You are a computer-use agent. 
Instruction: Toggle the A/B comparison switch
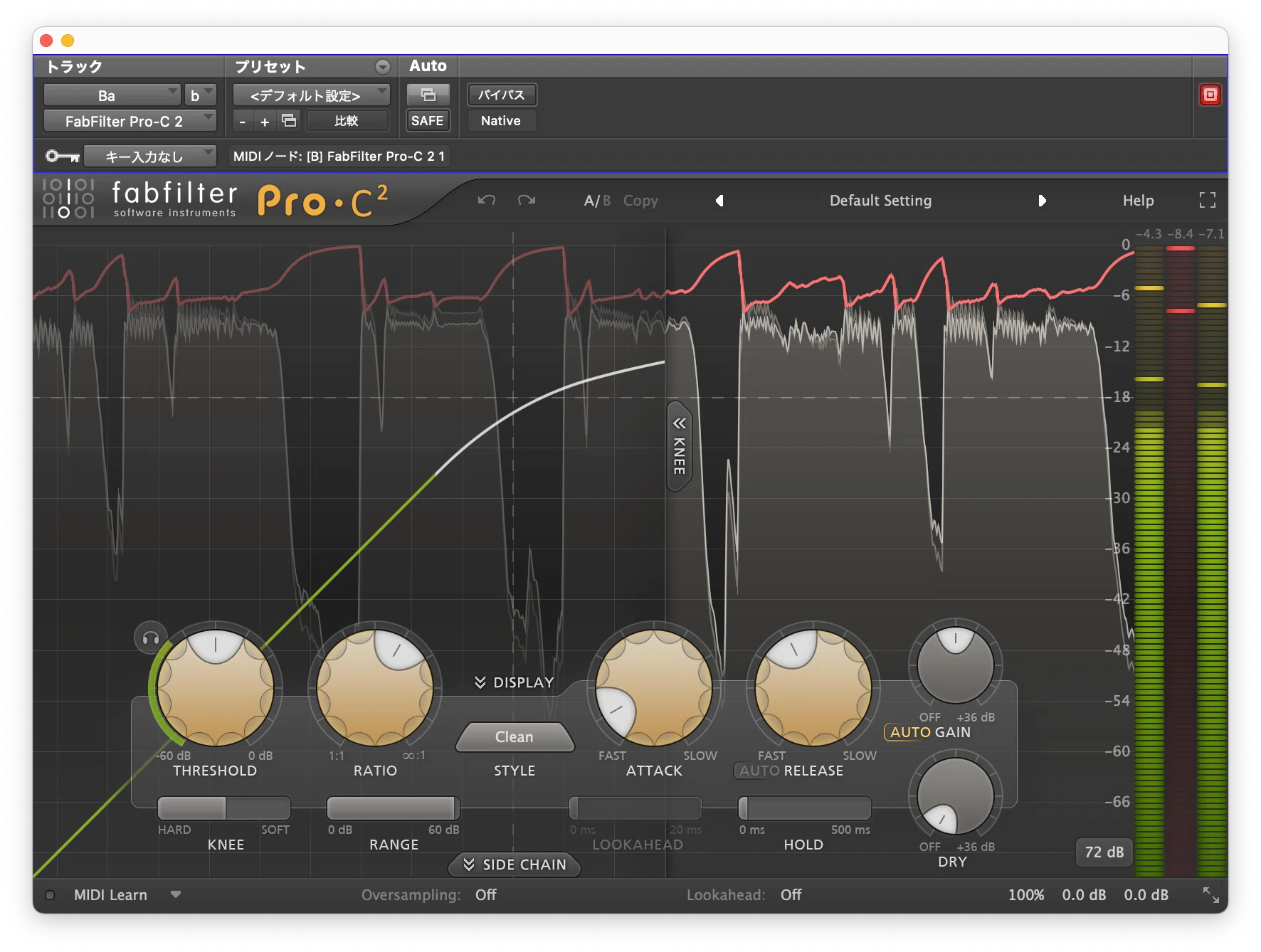pyautogui.click(x=597, y=201)
